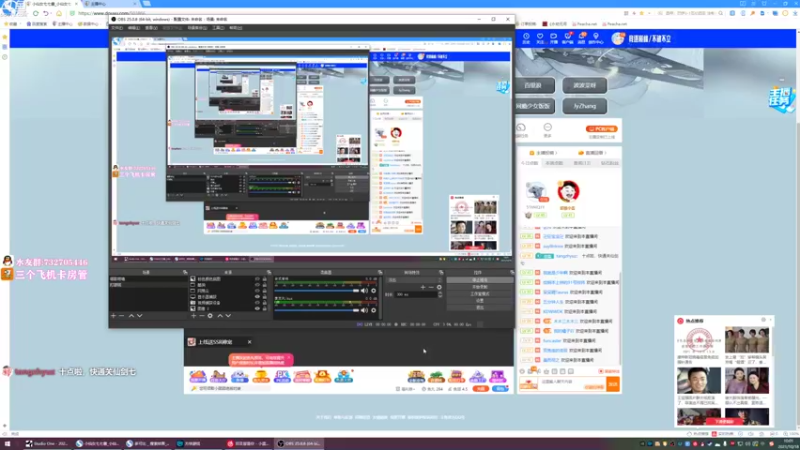Click the orange PC客户端 button

pos(602,129)
